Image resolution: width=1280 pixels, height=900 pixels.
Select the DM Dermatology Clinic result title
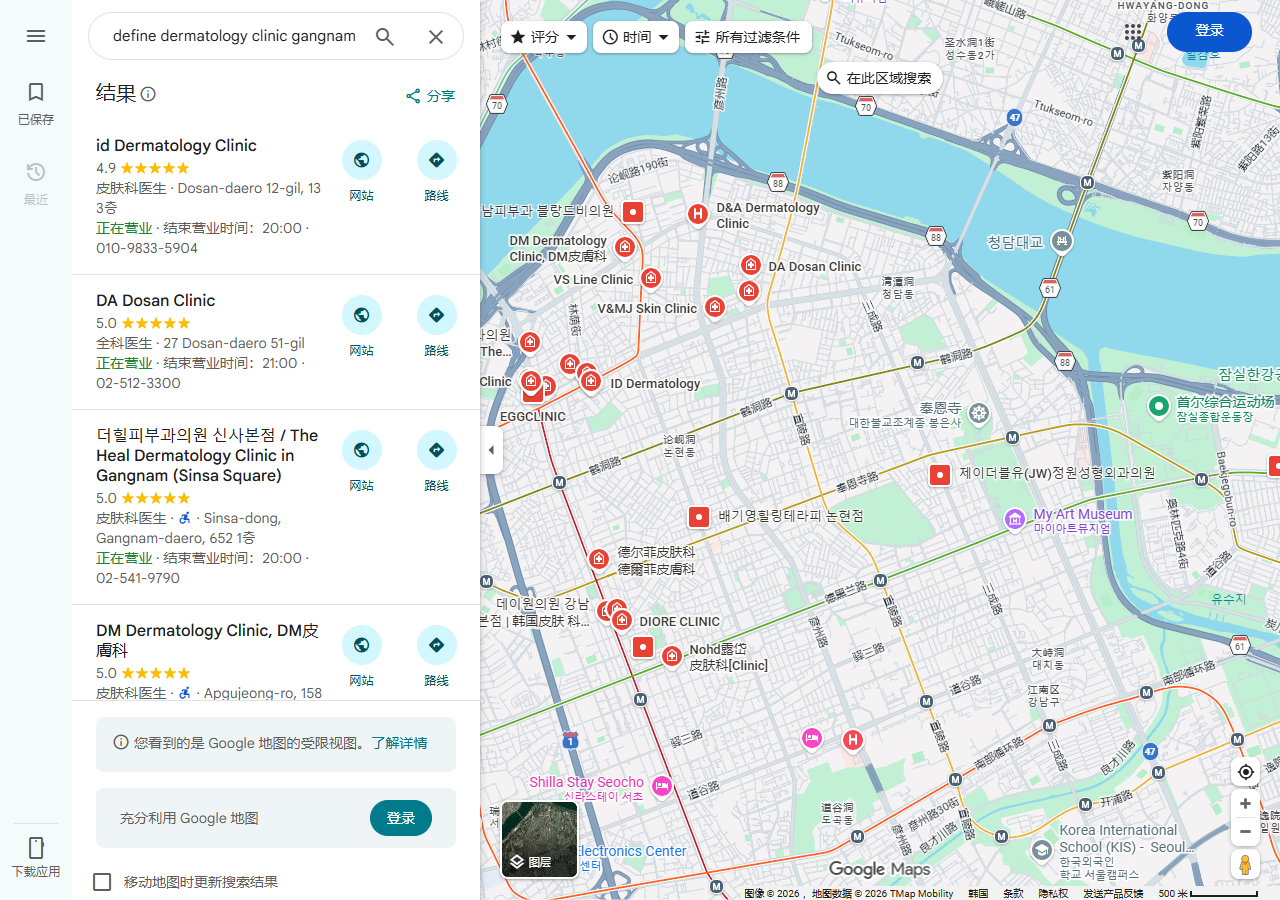pyautogui.click(x=207, y=640)
